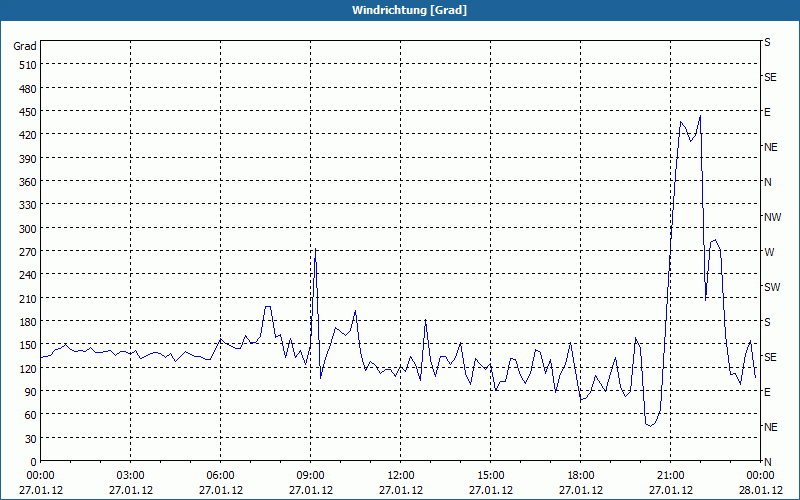Click the '420' y-axis label
Screen dimensions: 800x500
pos(28,135)
